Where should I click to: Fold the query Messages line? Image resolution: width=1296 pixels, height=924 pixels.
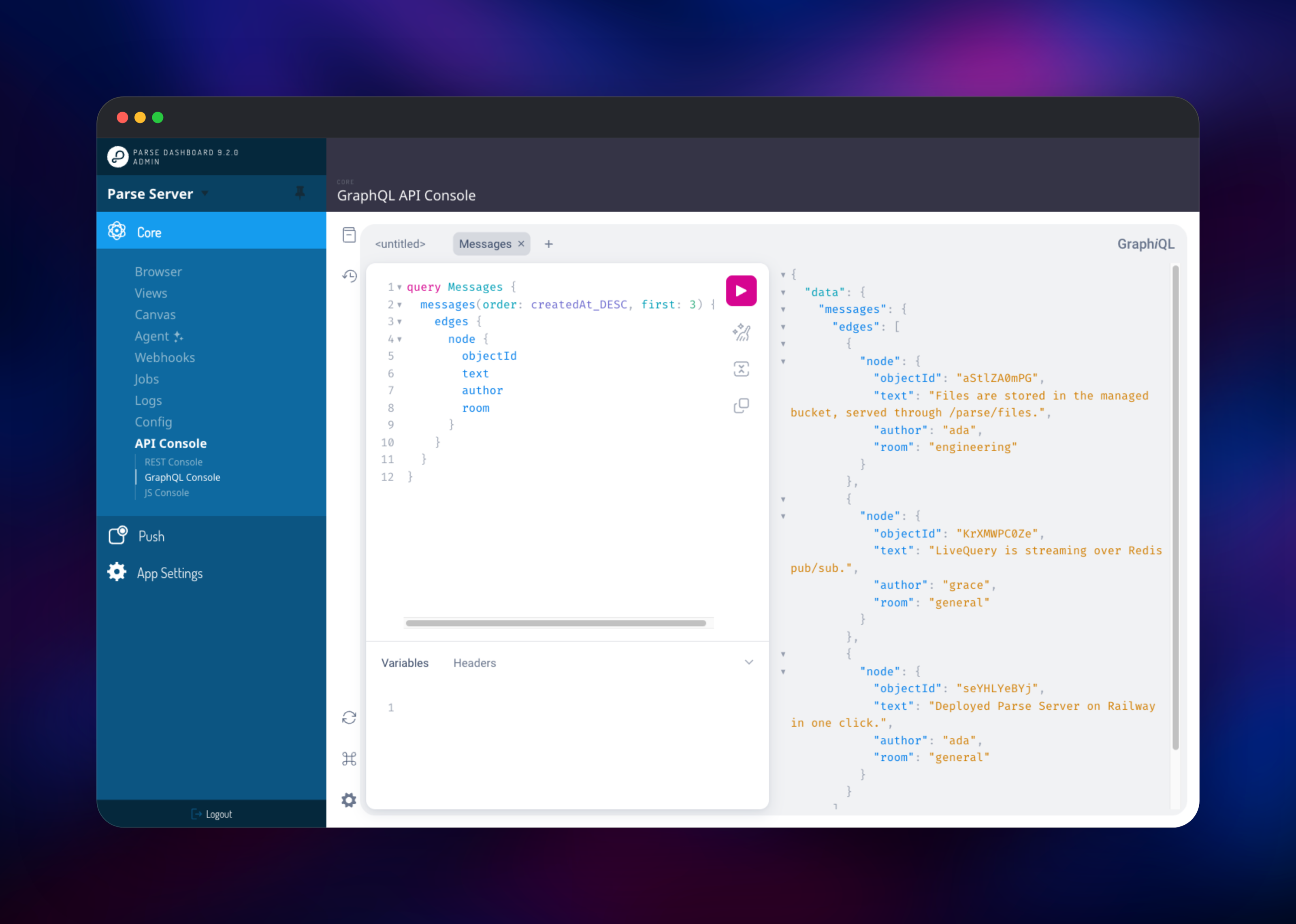coord(400,287)
